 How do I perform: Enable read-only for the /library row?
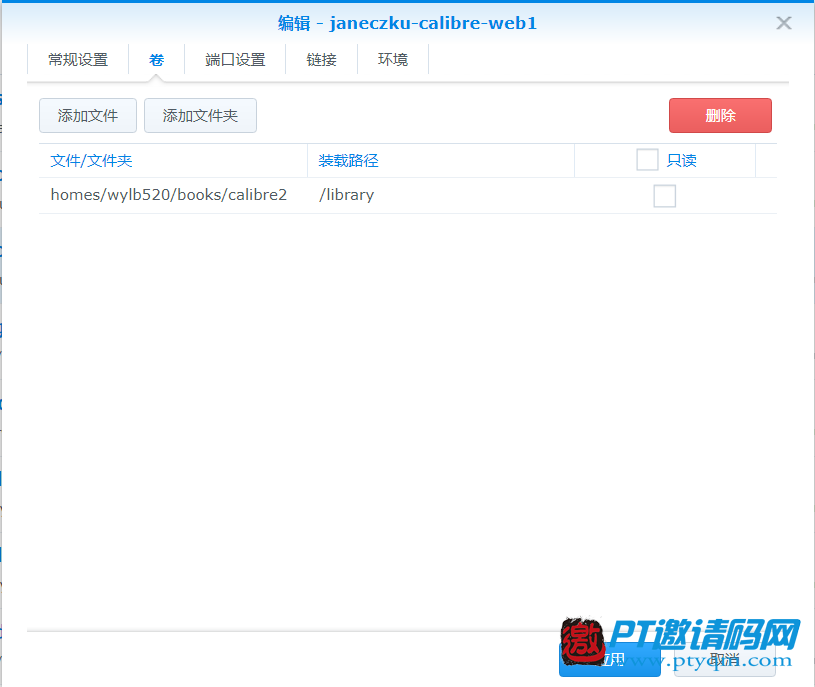pos(664,196)
